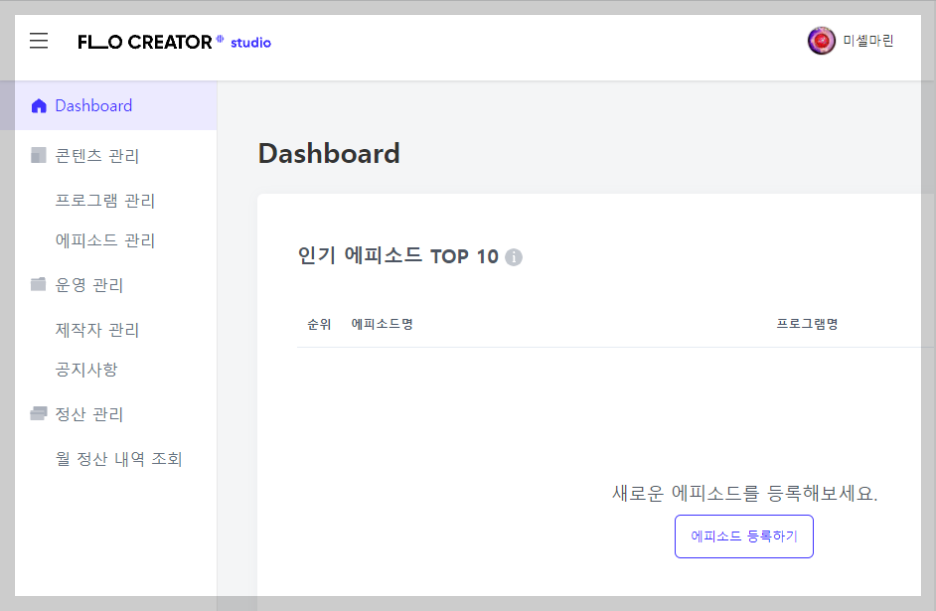
Task: Open the 미셸마린 profile avatar
Action: [821, 41]
